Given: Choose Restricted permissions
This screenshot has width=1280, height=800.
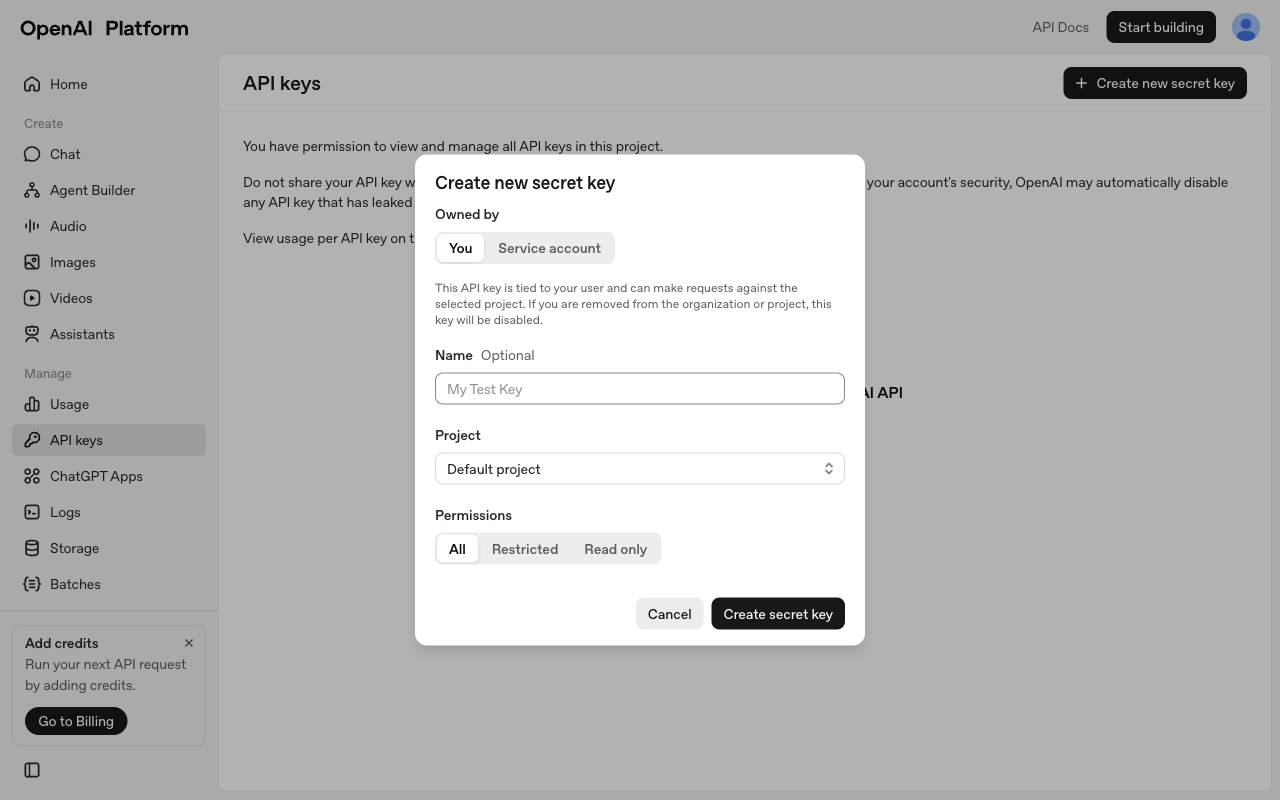Looking at the screenshot, I should [525, 549].
